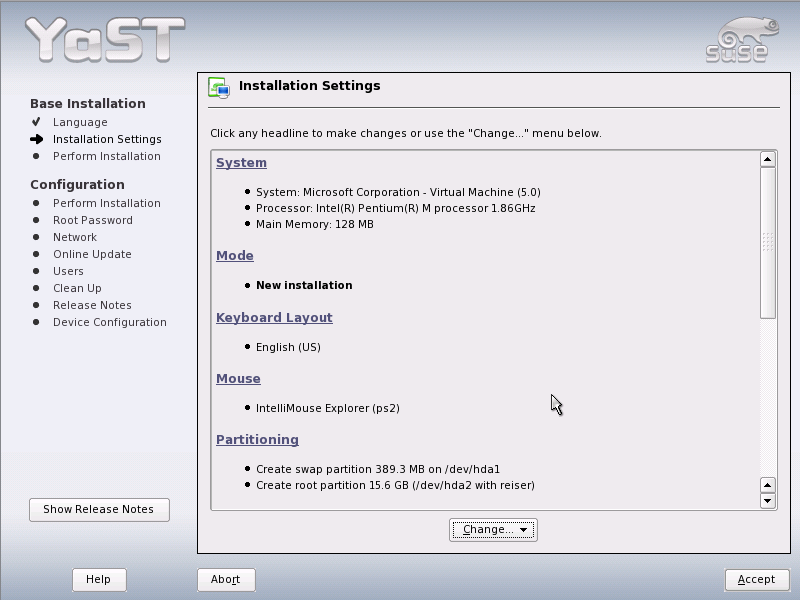The image size is (800, 600).
Task: Click the scrollbar up arrow at top
Action: (x=767, y=160)
